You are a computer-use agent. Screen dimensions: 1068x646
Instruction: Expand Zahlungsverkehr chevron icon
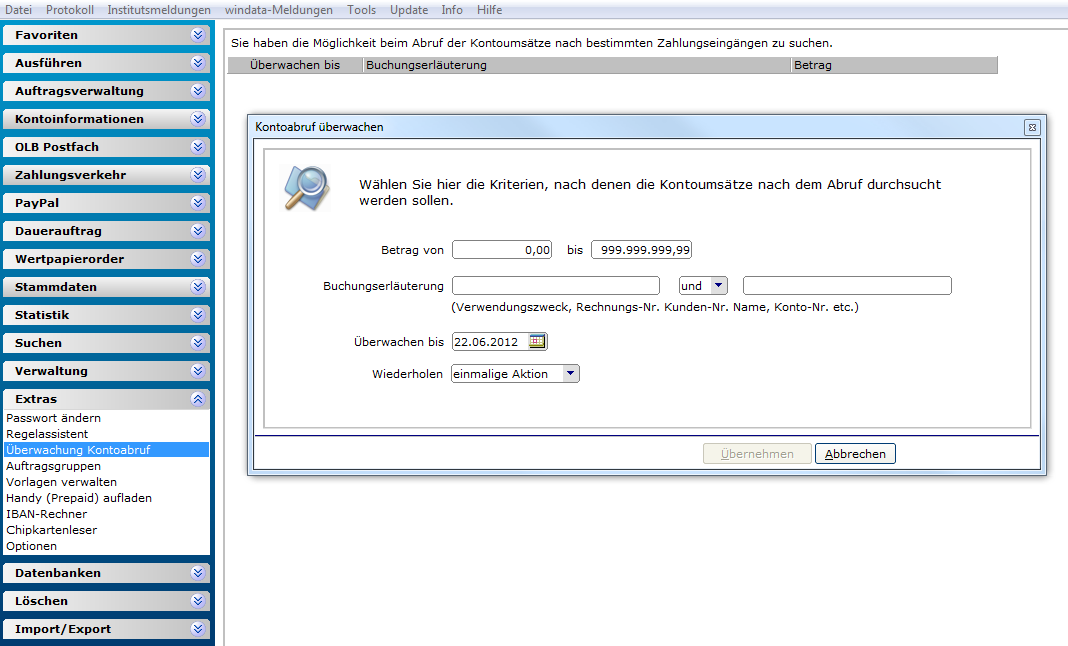(x=198, y=174)
